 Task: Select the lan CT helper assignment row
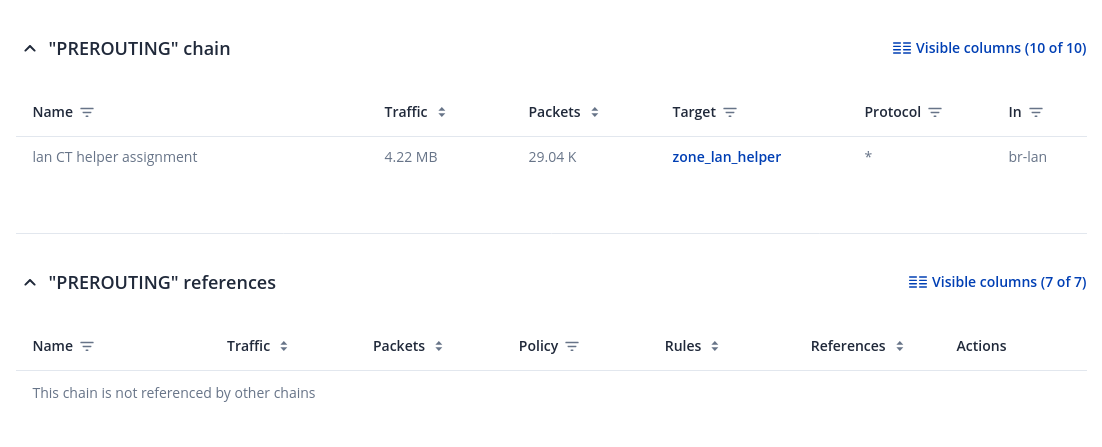pyautogui.click(x=115, y=157)
